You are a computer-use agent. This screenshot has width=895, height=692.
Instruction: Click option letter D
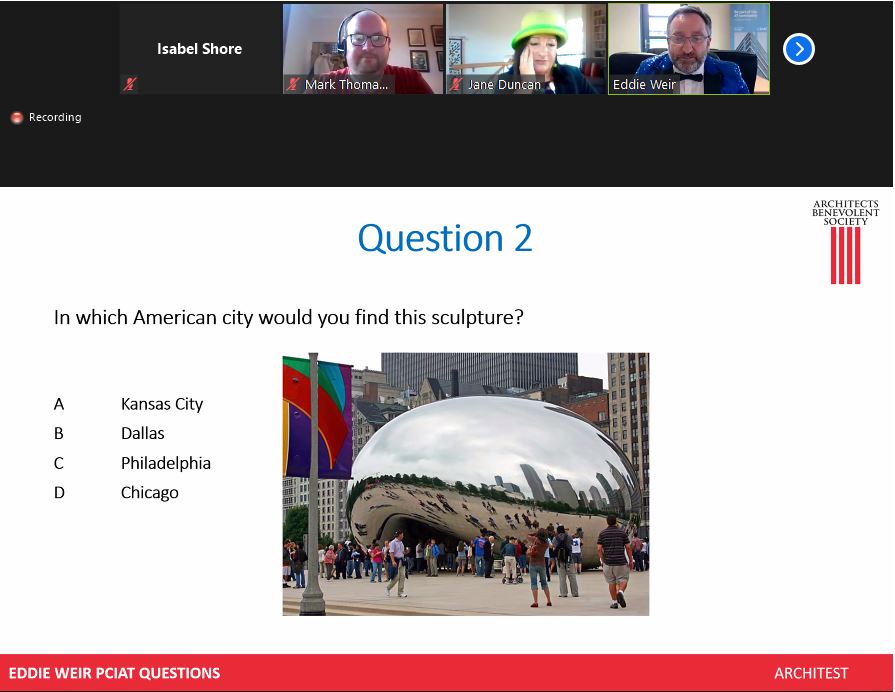pyautogui.click(x=59, y=493)
